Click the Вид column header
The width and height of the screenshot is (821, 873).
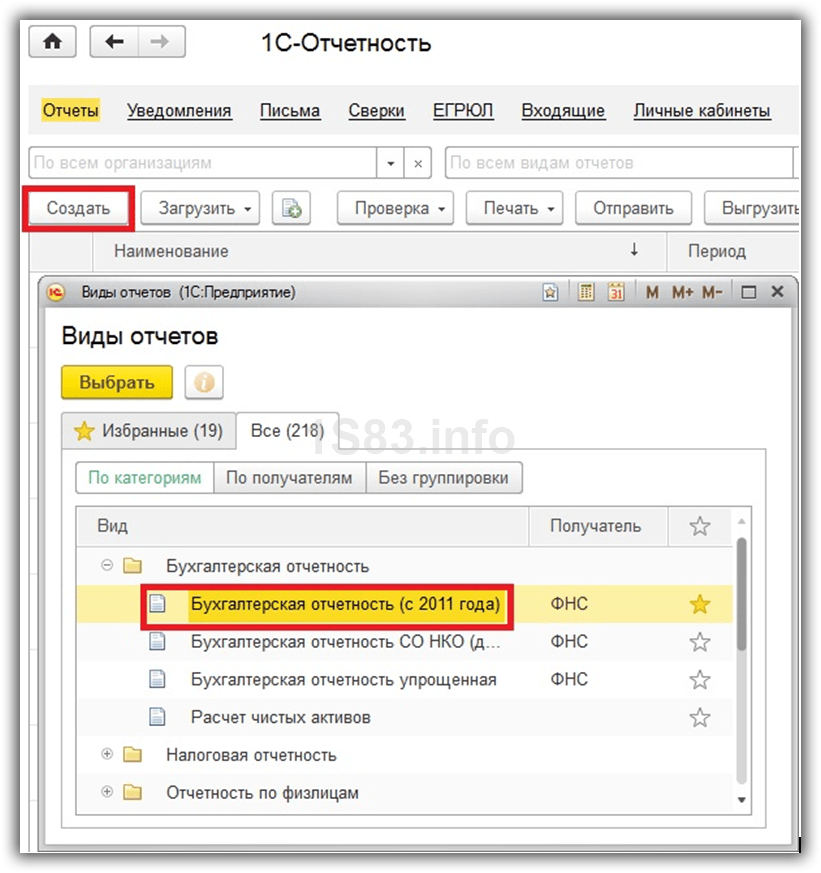tap(303, 526)
